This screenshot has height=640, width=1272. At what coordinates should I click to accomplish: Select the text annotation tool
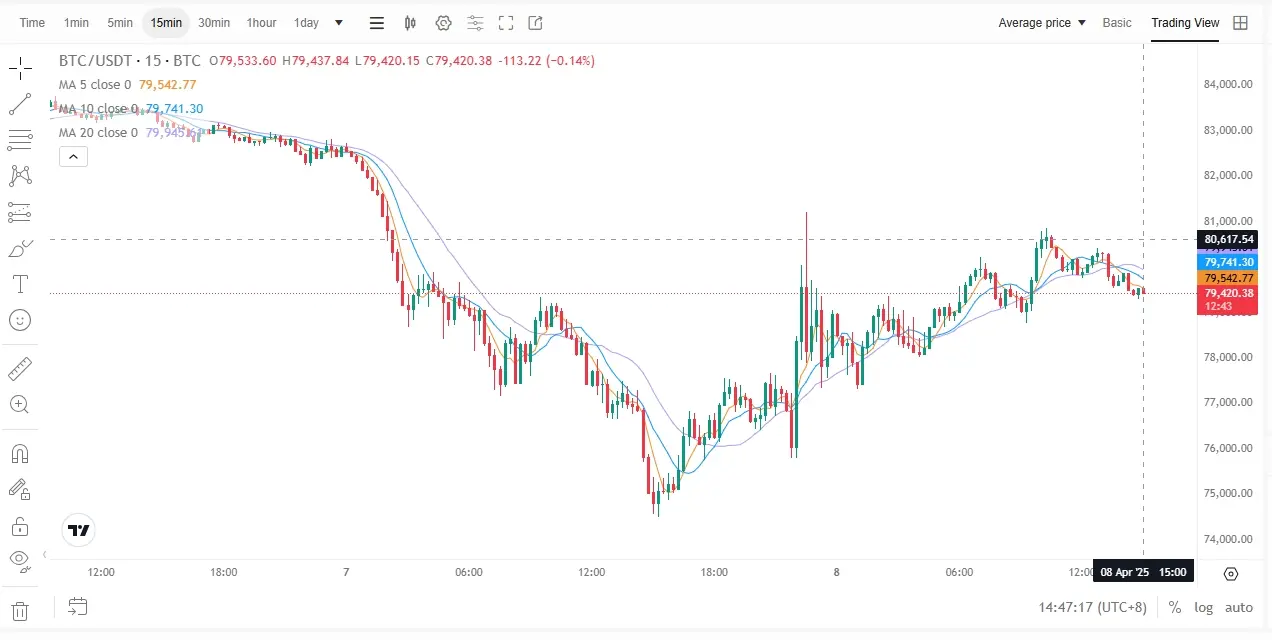(x=19, y=284)
